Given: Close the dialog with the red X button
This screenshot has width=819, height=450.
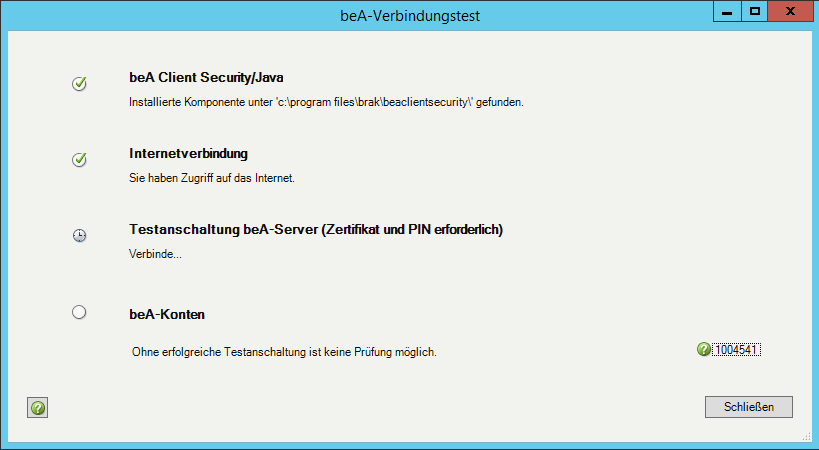Looking at the screenshot, I should [x=791, y=11].
